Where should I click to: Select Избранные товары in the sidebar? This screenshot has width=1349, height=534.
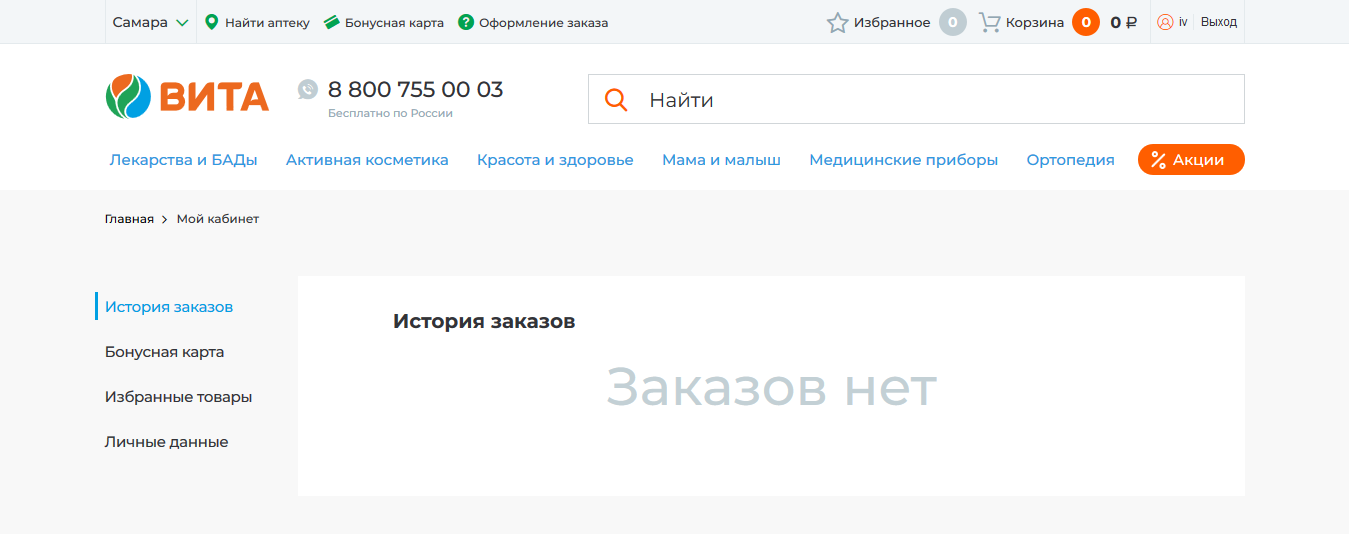(178, 397)
